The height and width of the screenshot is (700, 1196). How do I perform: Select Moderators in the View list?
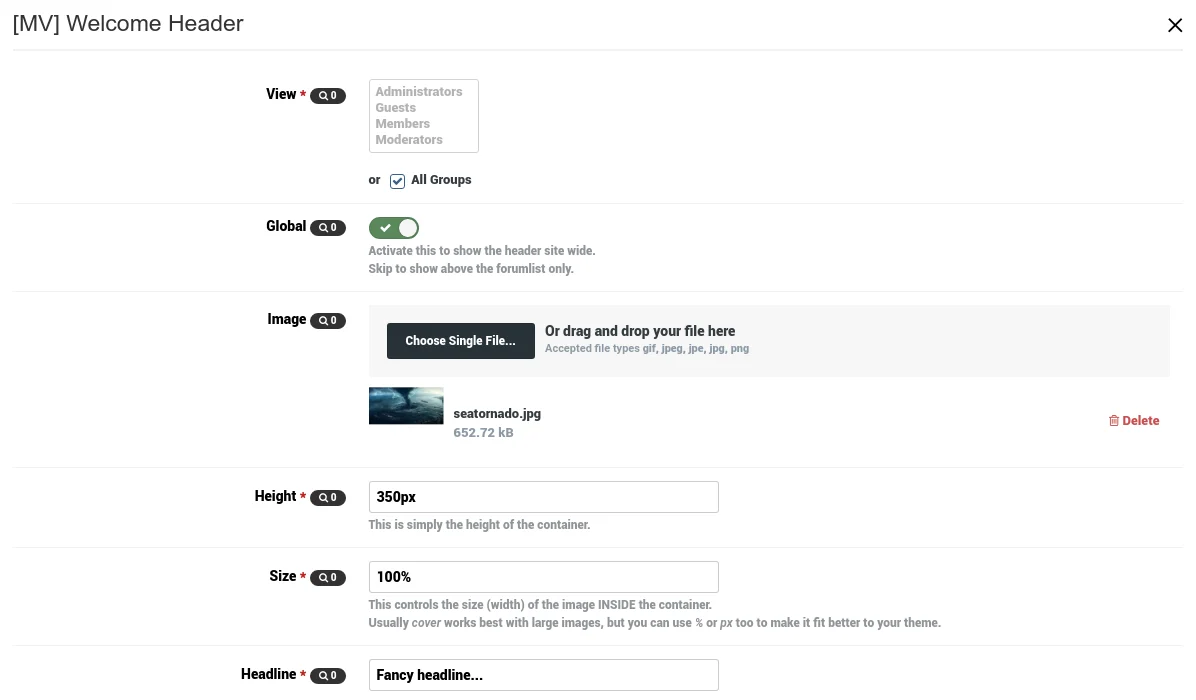[x=409, y=140]
